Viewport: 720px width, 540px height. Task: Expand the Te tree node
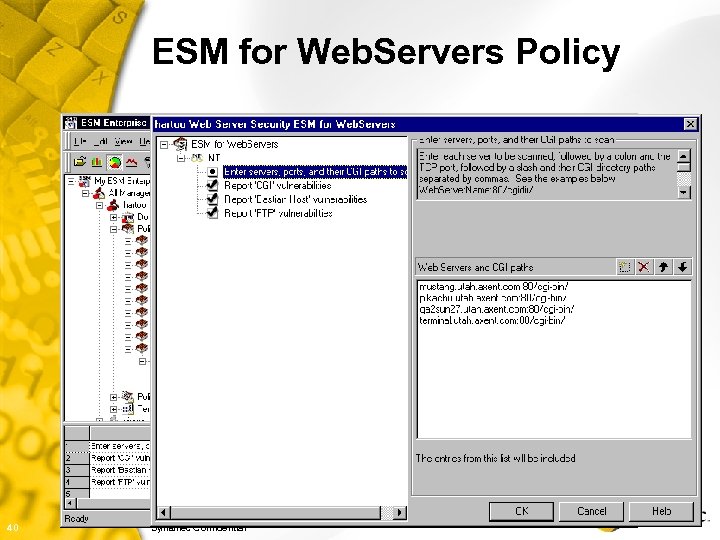[114, 409]
